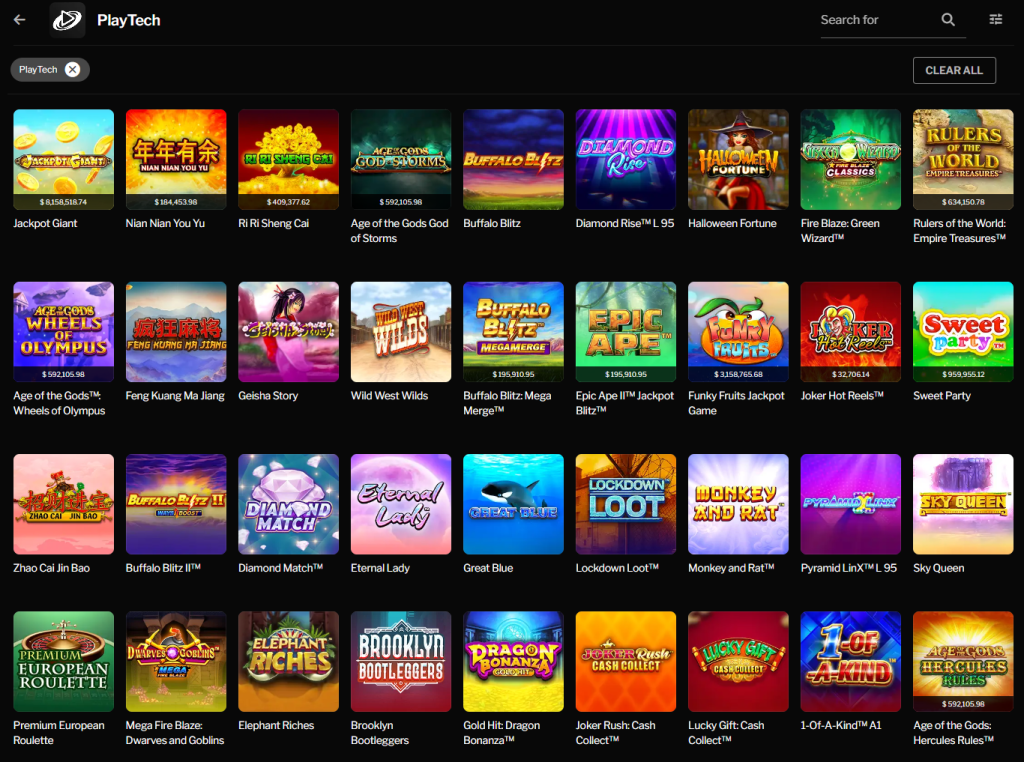Focus the Search for input field
The height and width of the screenshot is (762, 1024).
coord(877,20)
